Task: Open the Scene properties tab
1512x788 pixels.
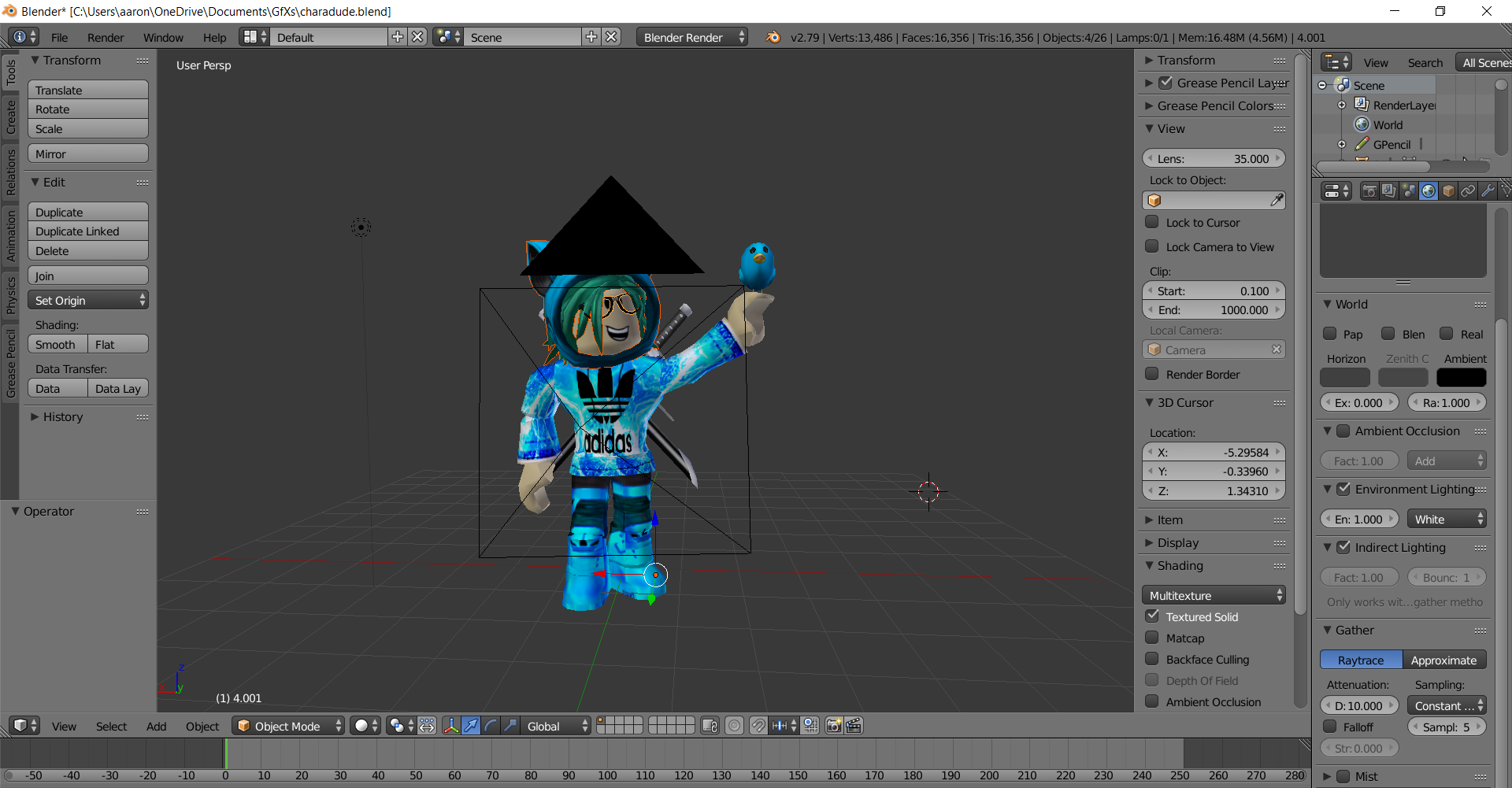Action: coord(1409,191)
